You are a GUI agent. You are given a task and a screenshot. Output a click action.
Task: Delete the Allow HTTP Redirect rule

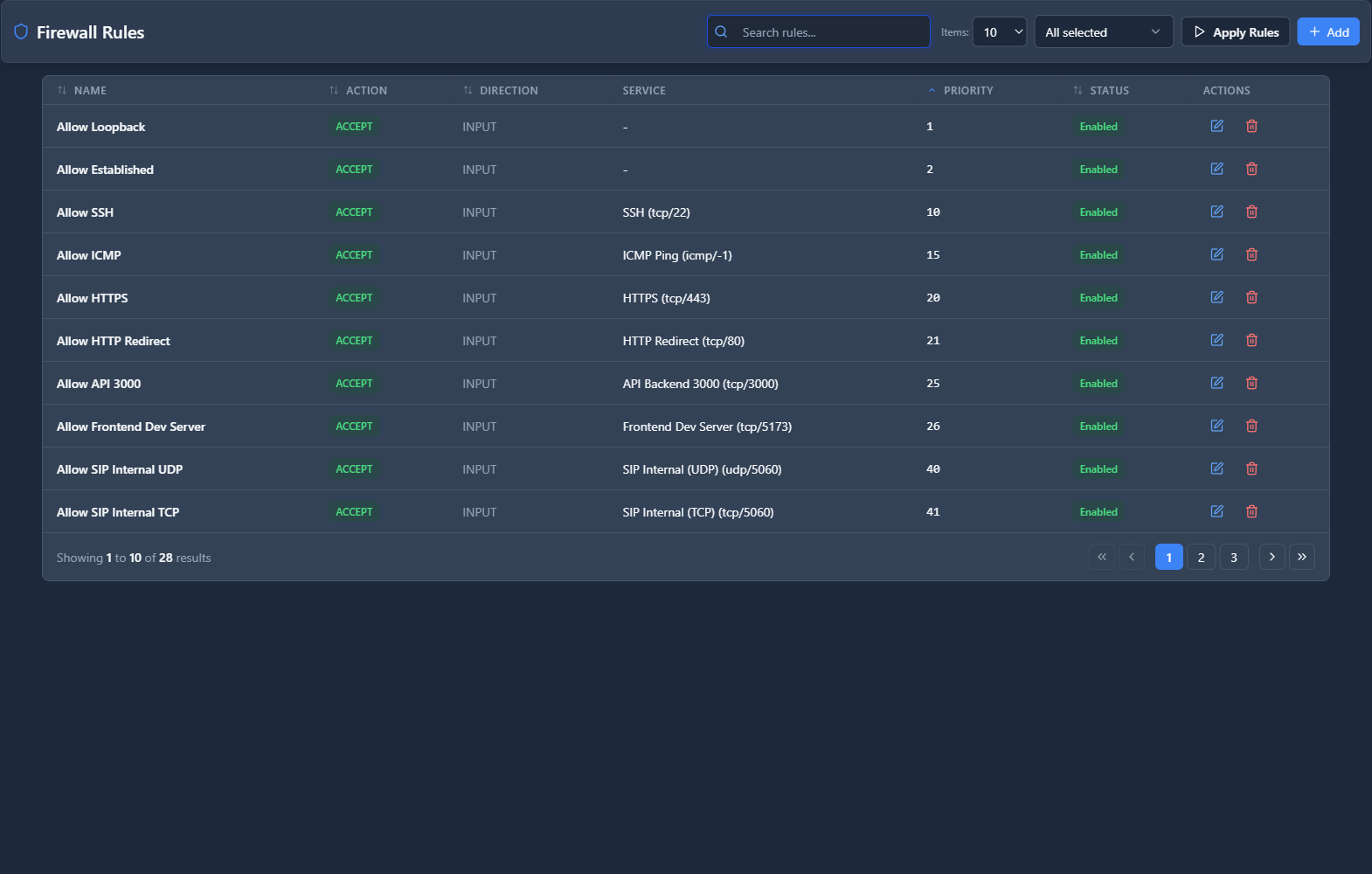point(1251,340)
